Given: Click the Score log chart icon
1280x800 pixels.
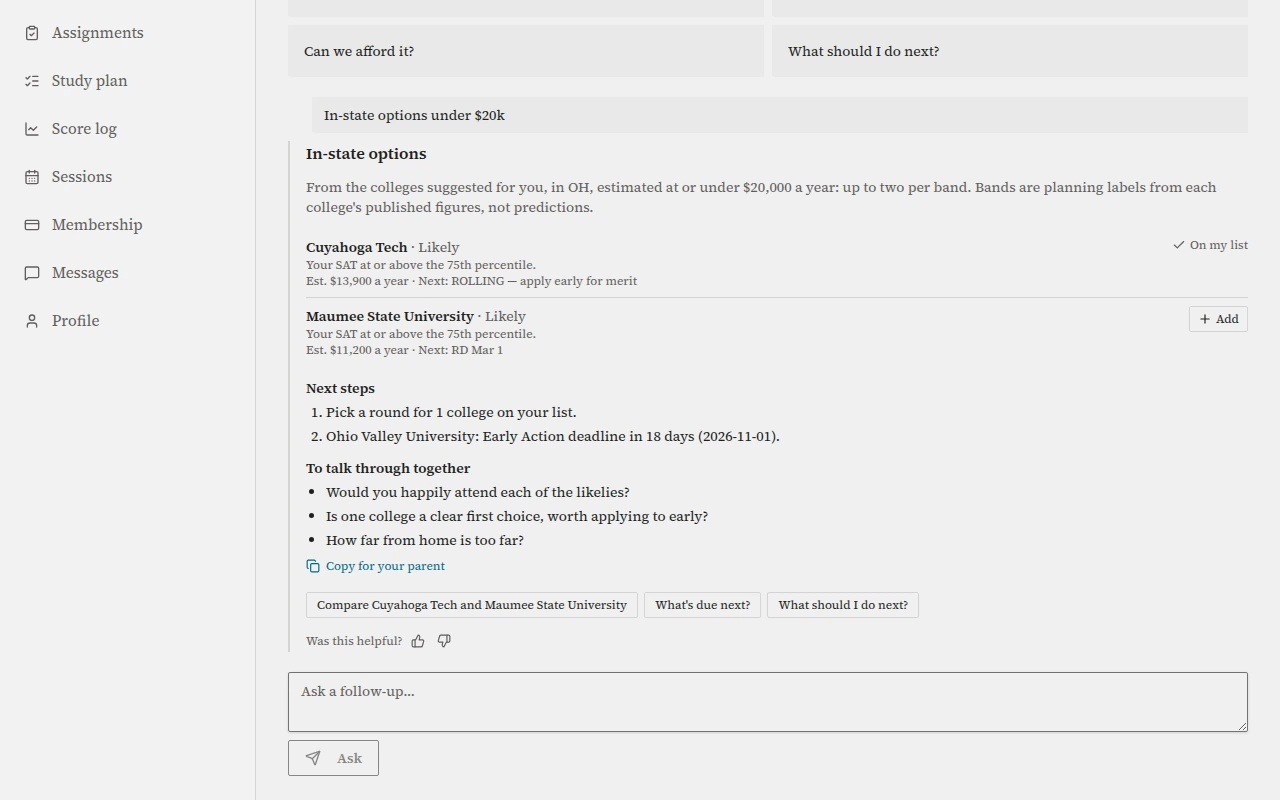Looking at the screenshot, I should coord(32,129).
